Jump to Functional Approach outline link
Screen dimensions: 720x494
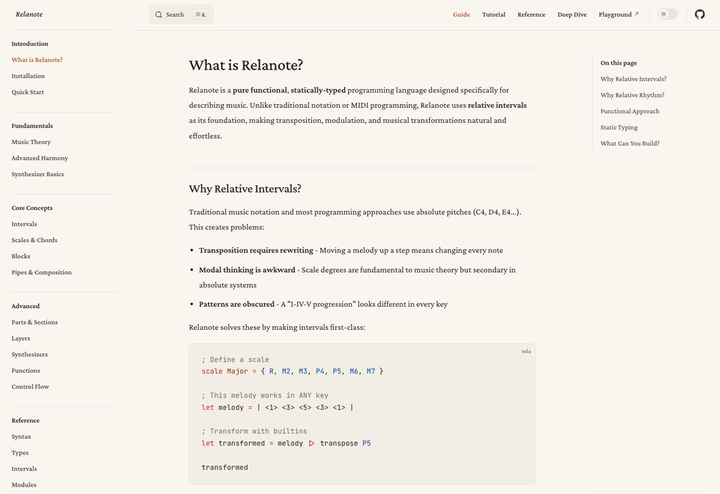(x=629, y=111)
